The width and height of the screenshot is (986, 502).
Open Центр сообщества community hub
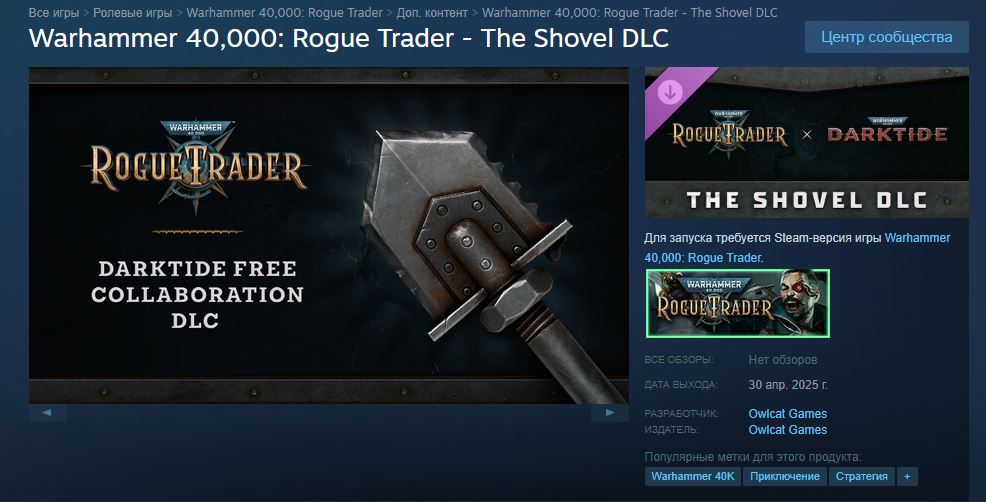tap(887, 37)
